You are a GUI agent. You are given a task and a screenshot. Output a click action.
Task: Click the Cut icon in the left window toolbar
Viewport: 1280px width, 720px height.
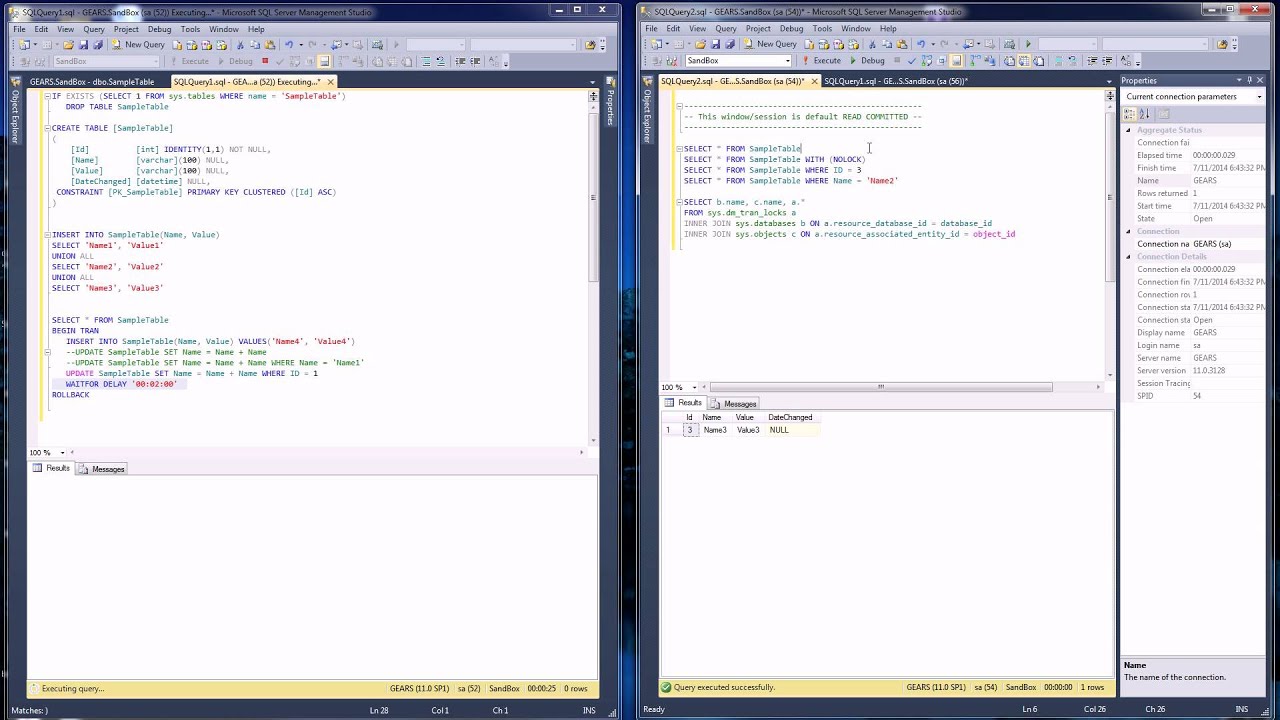[240, 44]
